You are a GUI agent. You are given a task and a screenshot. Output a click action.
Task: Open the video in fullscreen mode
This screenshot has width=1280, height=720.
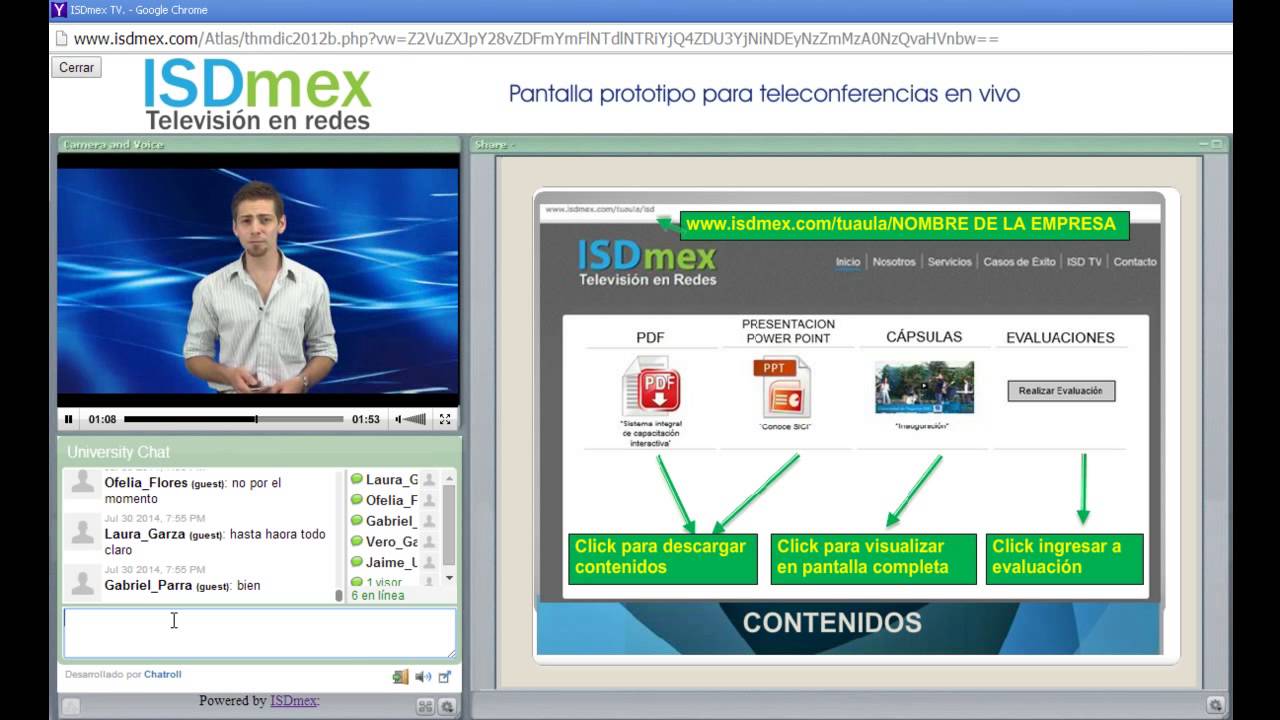click(445, 420)
